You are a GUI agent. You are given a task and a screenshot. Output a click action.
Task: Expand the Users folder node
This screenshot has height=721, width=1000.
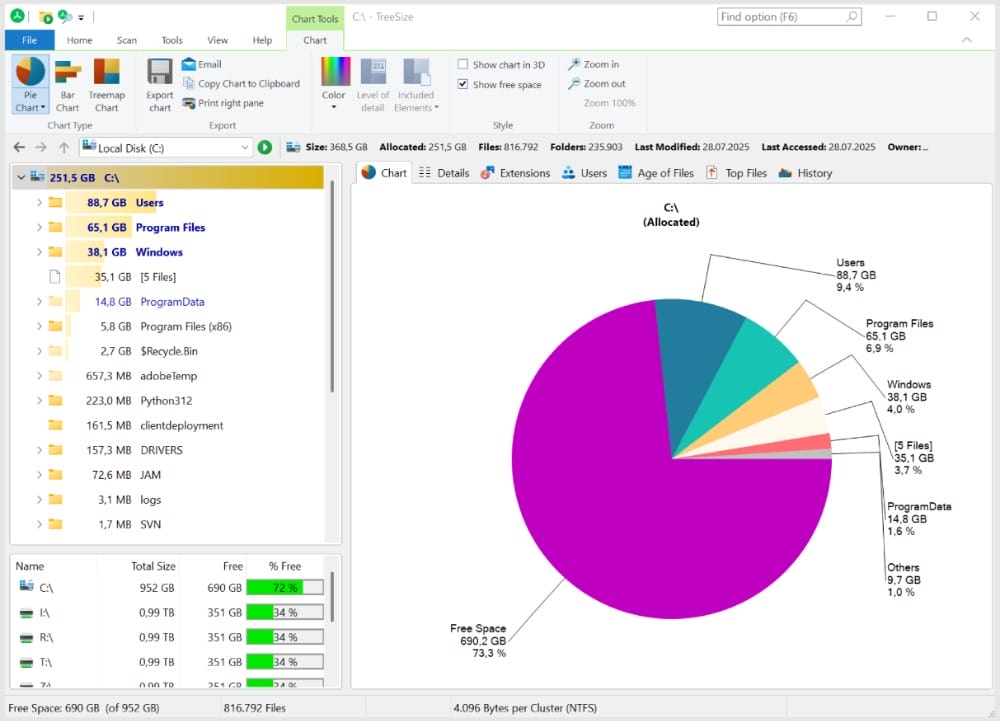tap(40, 203)
